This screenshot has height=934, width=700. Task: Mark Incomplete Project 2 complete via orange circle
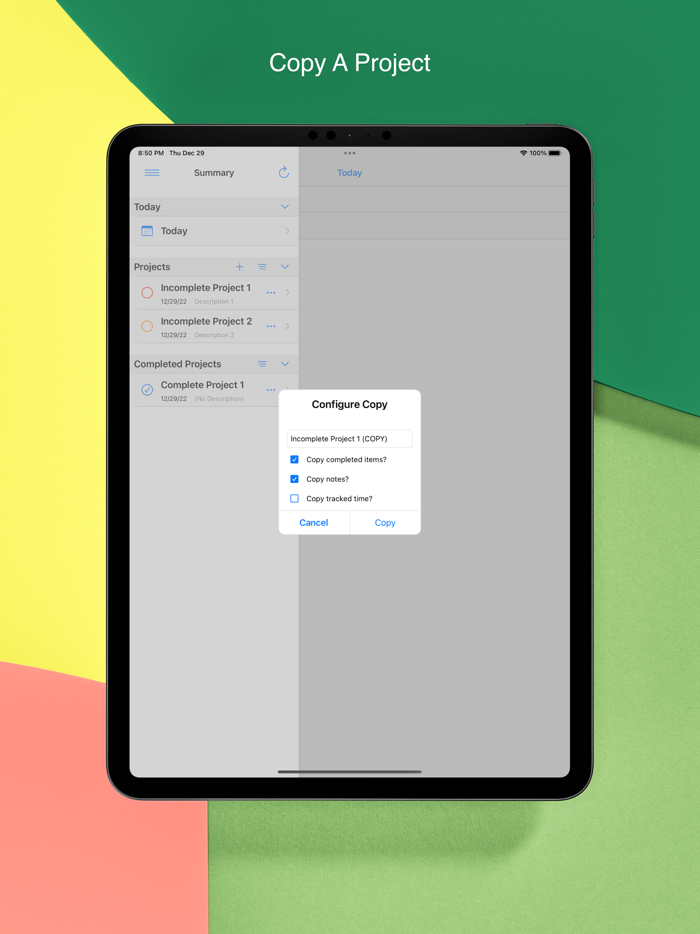[147, 326]
